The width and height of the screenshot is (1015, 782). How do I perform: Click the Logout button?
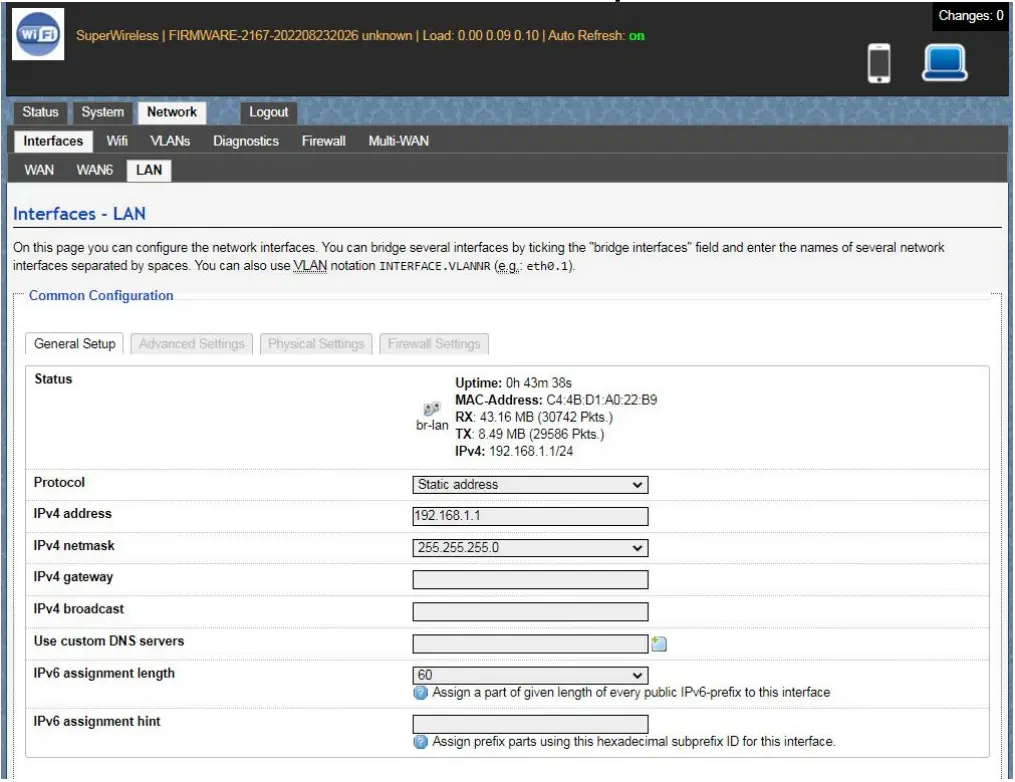[268, 113]
